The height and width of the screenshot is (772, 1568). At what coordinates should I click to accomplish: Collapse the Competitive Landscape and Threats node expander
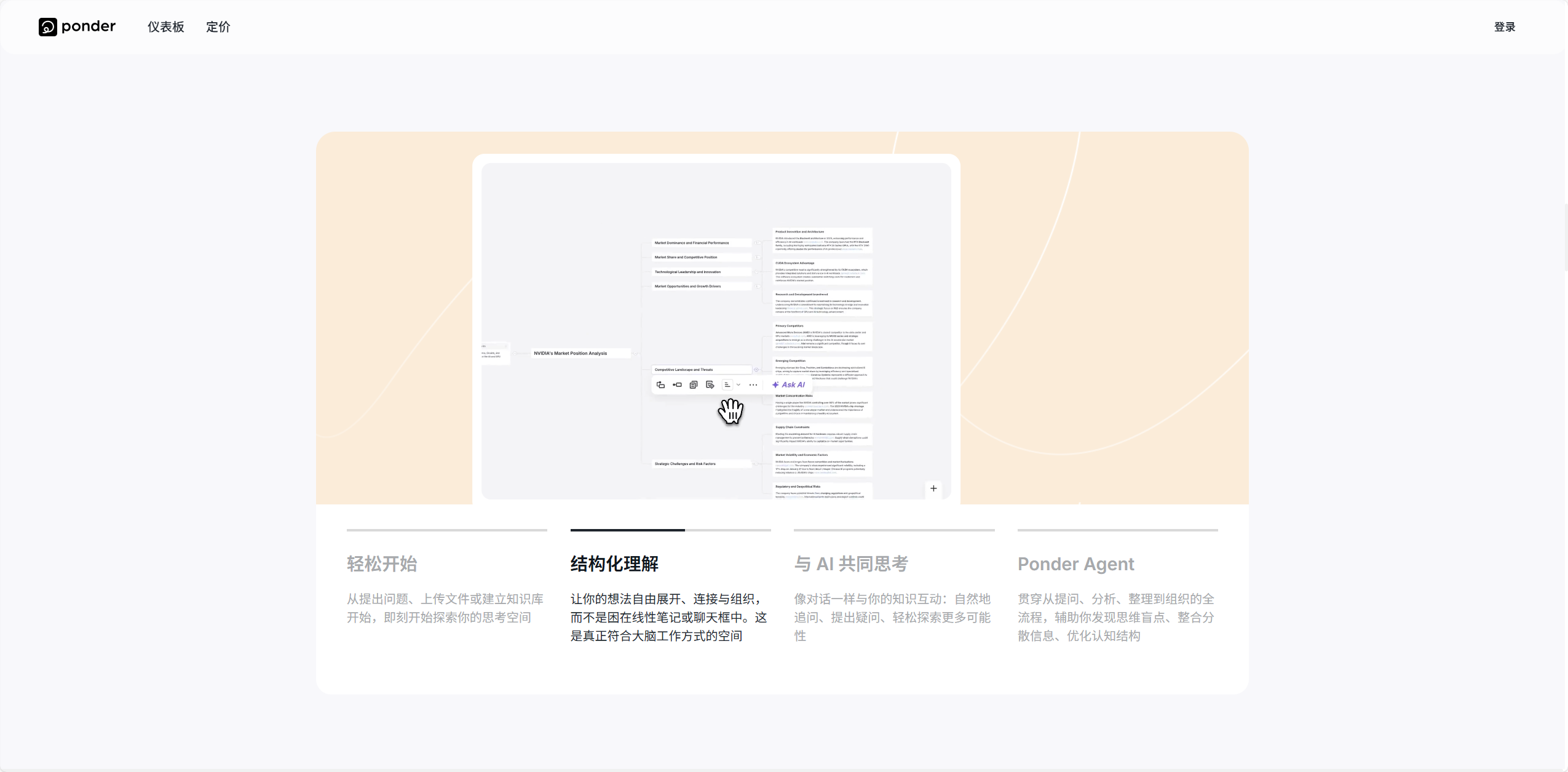point(756,370)
